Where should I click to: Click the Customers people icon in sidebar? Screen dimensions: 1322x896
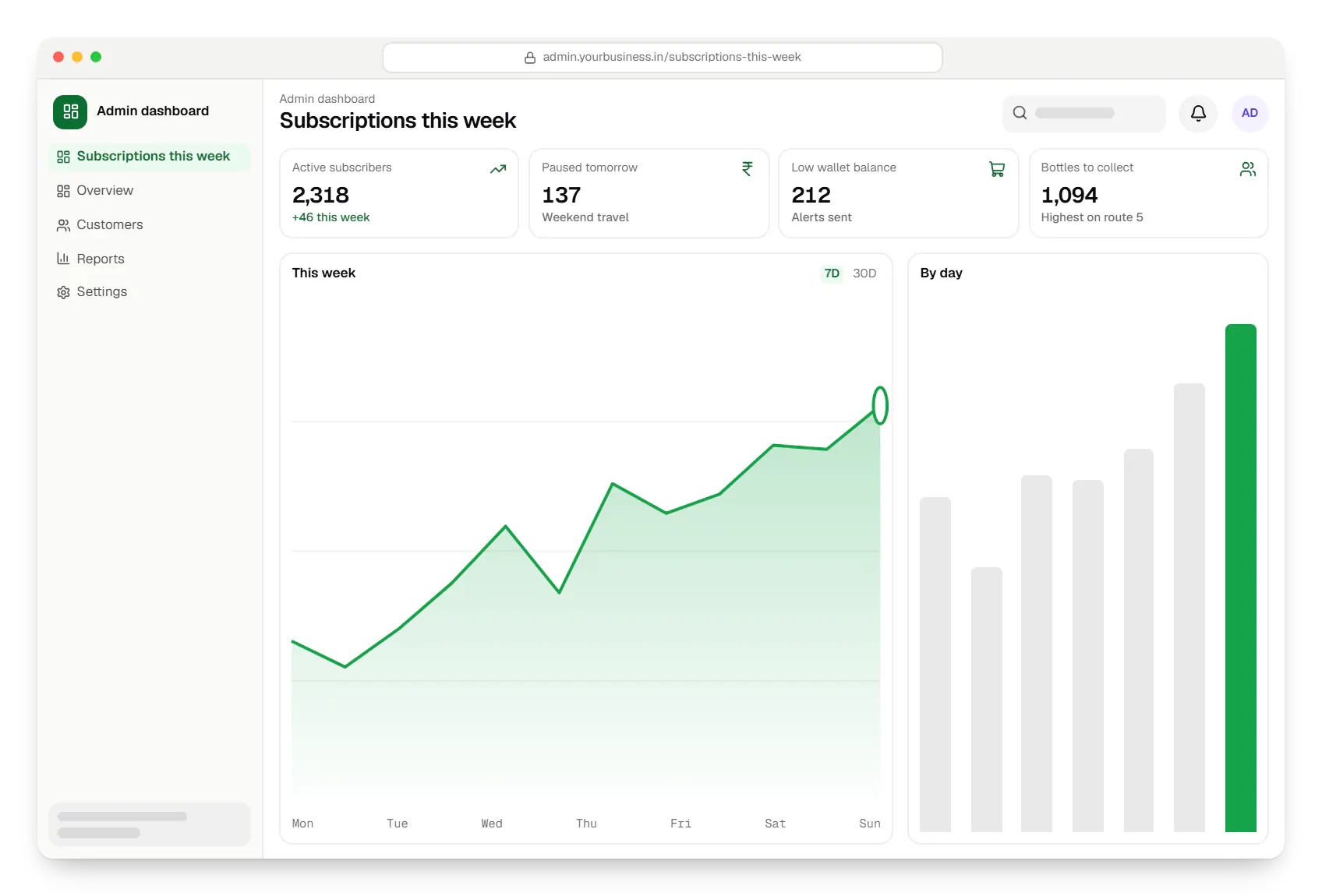click(x=63, y=225)
